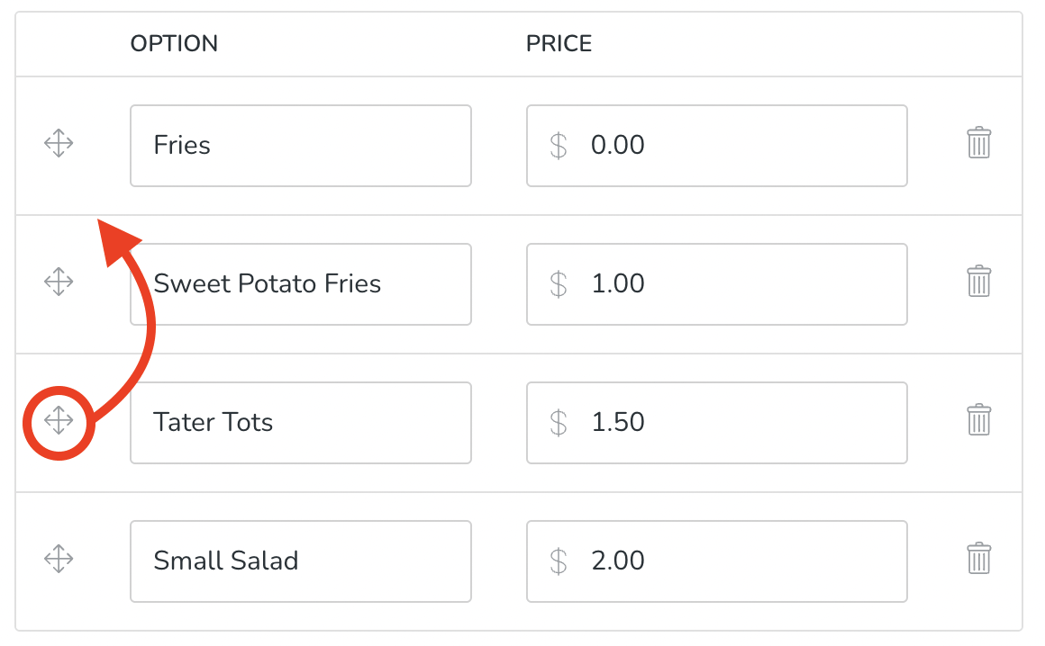Click the dollar sign beside 0.00

559,145
